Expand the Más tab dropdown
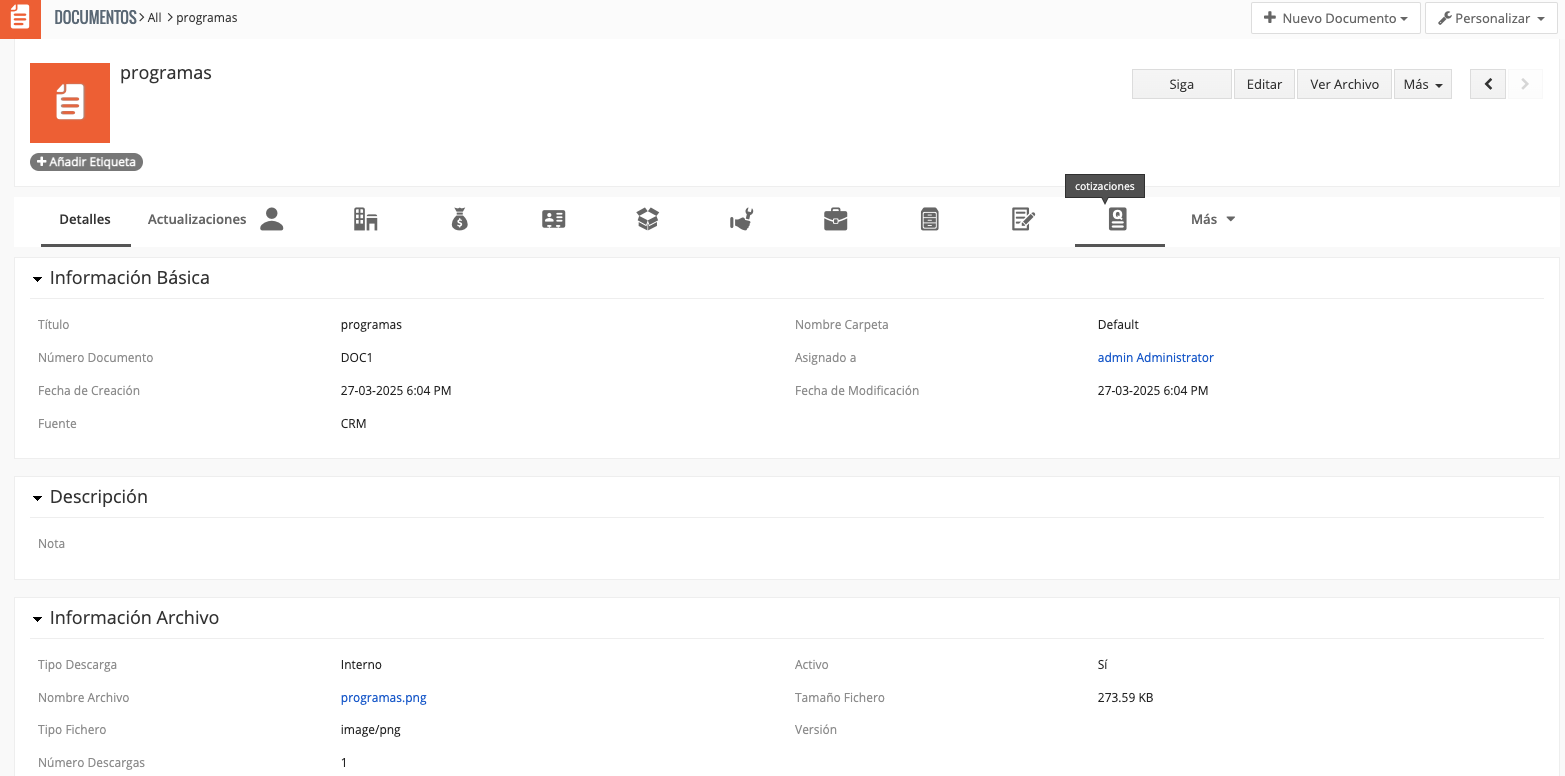Screen dimensions: 1565x776 click(x=1213, y=219)
